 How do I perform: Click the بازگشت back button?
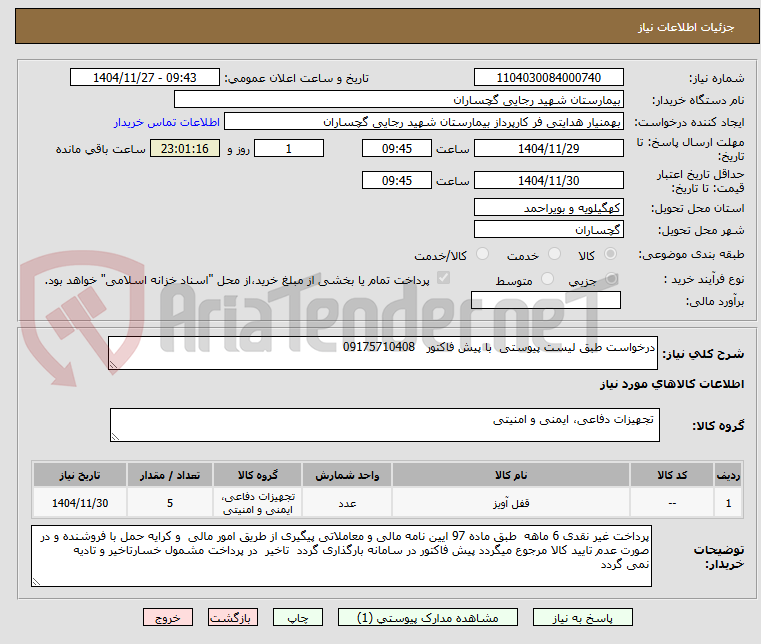[x=233, y=617]
